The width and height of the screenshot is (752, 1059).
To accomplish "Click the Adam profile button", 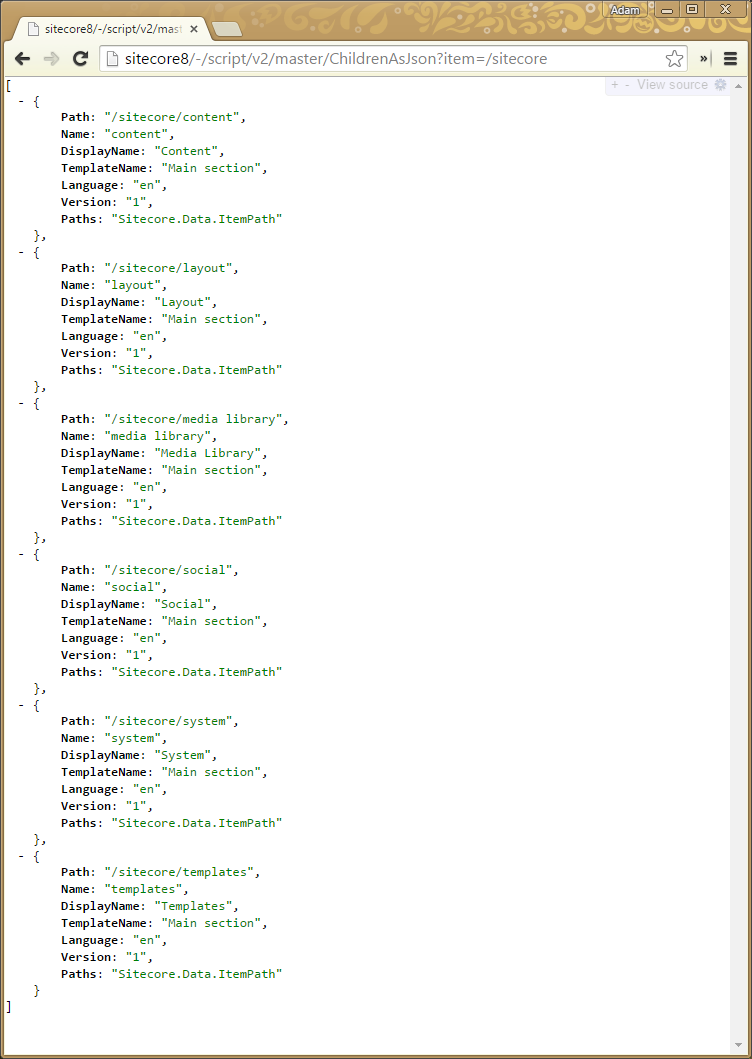I will (625, 10).
